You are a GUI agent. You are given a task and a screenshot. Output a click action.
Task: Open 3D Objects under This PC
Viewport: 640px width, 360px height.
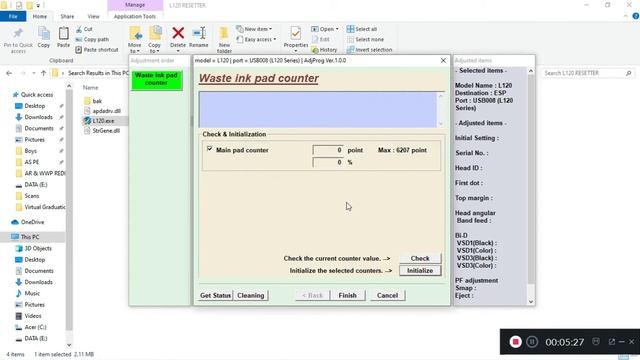coord(38,249)
